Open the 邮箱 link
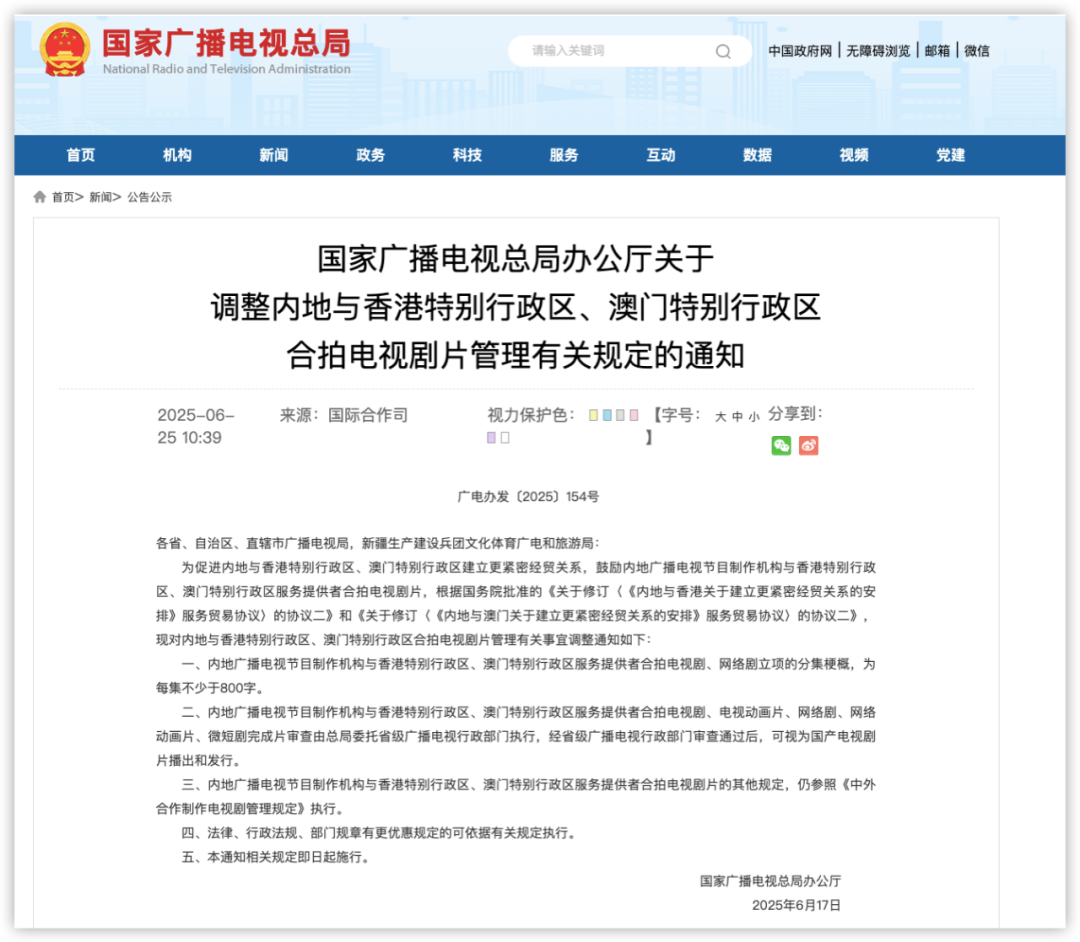The height and width of the screenshot is (942, 1080). (937, 51)
